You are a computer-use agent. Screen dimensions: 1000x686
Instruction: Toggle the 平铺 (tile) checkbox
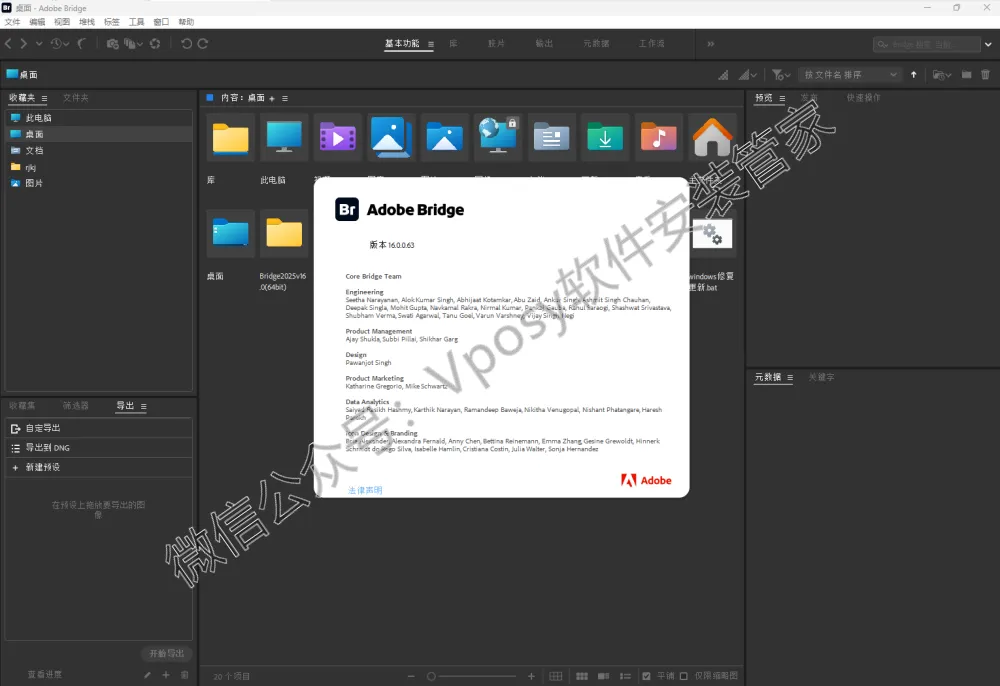click(x=647, y=677)
